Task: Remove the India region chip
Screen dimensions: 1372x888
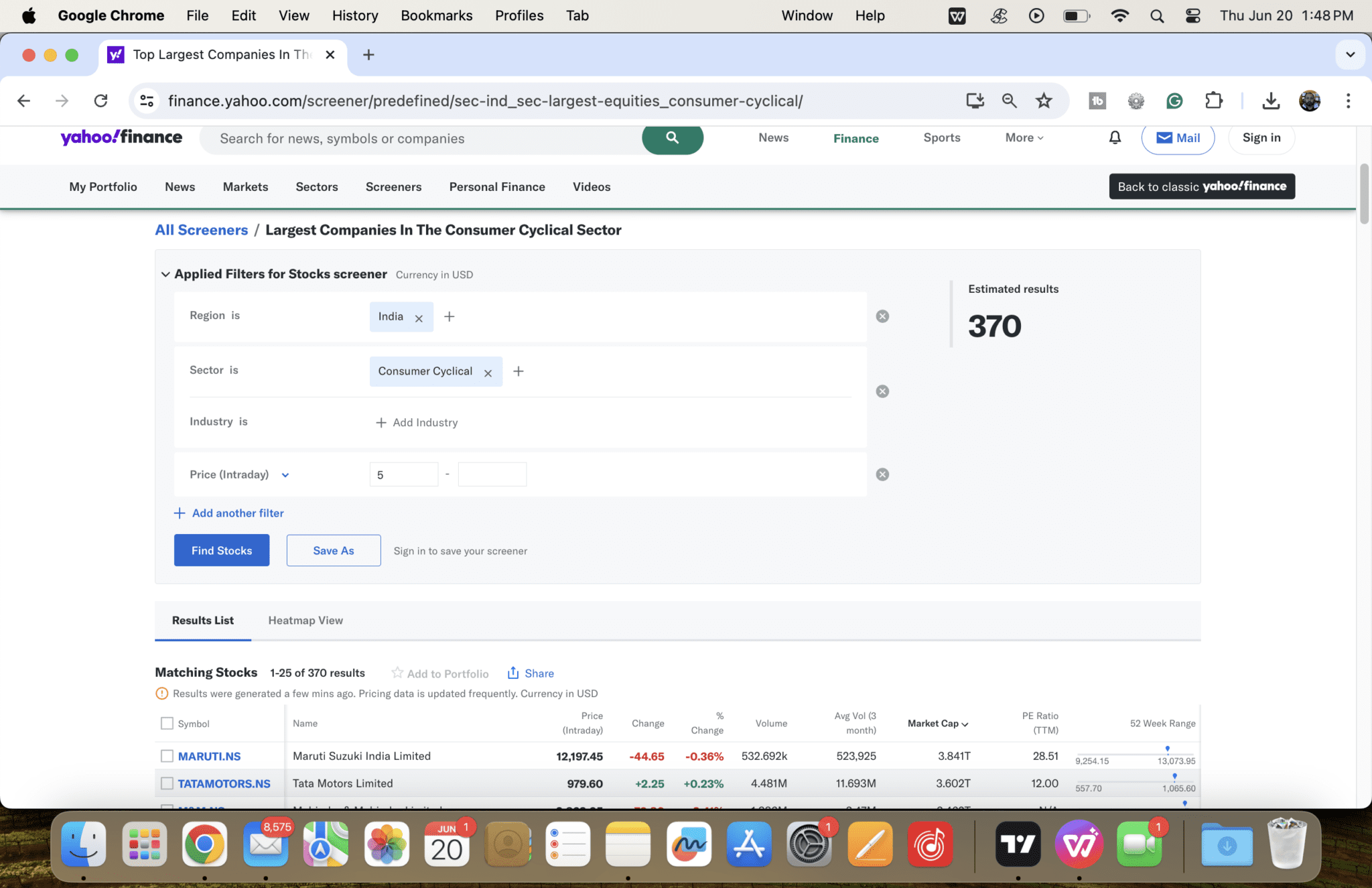Action: click(x=419, y=318)
